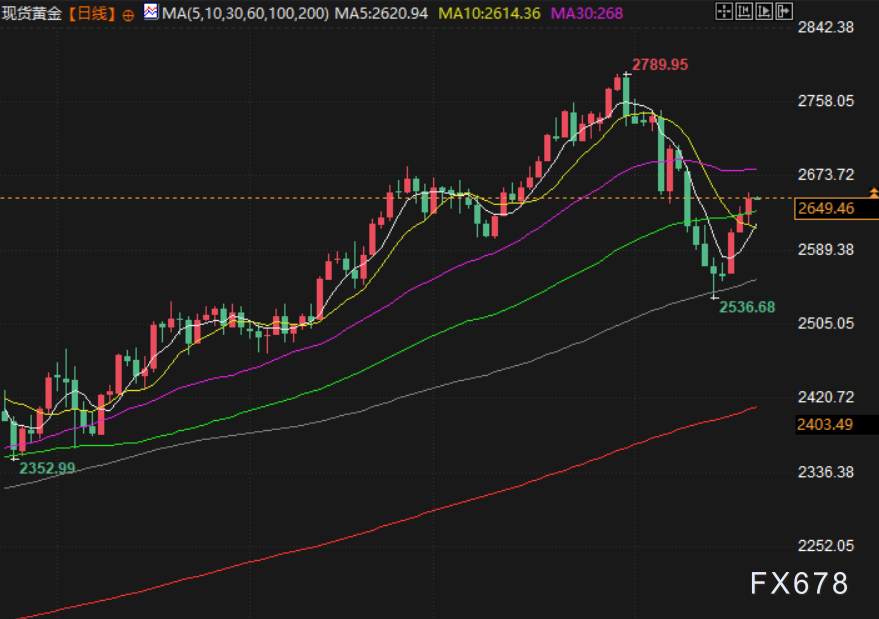This screenshot has height=619, width=879.
Task: Click the orange double-arrow price marker
Action: pos(873,191)
